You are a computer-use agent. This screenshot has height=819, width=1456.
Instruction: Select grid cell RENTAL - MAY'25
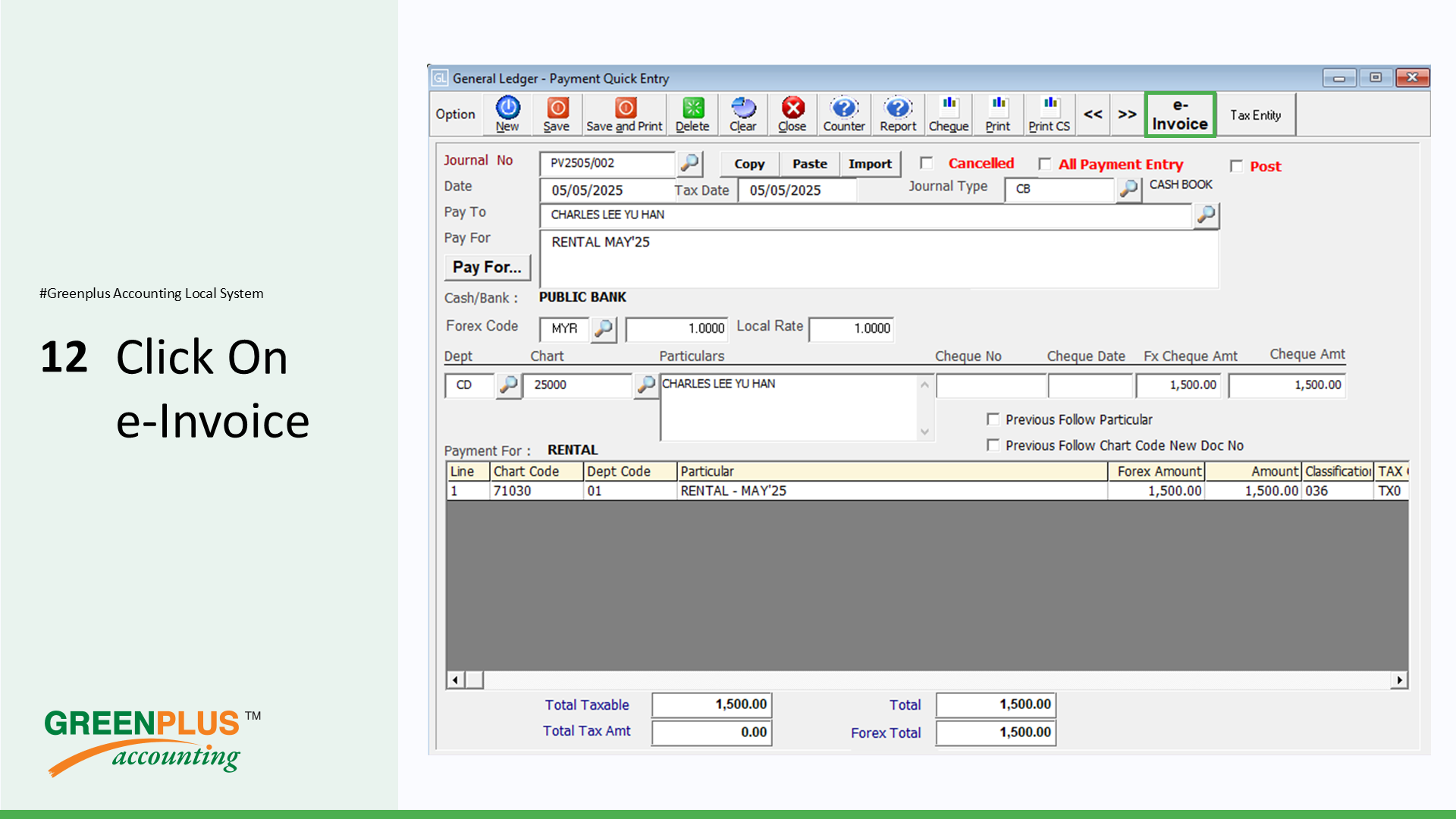892,491
